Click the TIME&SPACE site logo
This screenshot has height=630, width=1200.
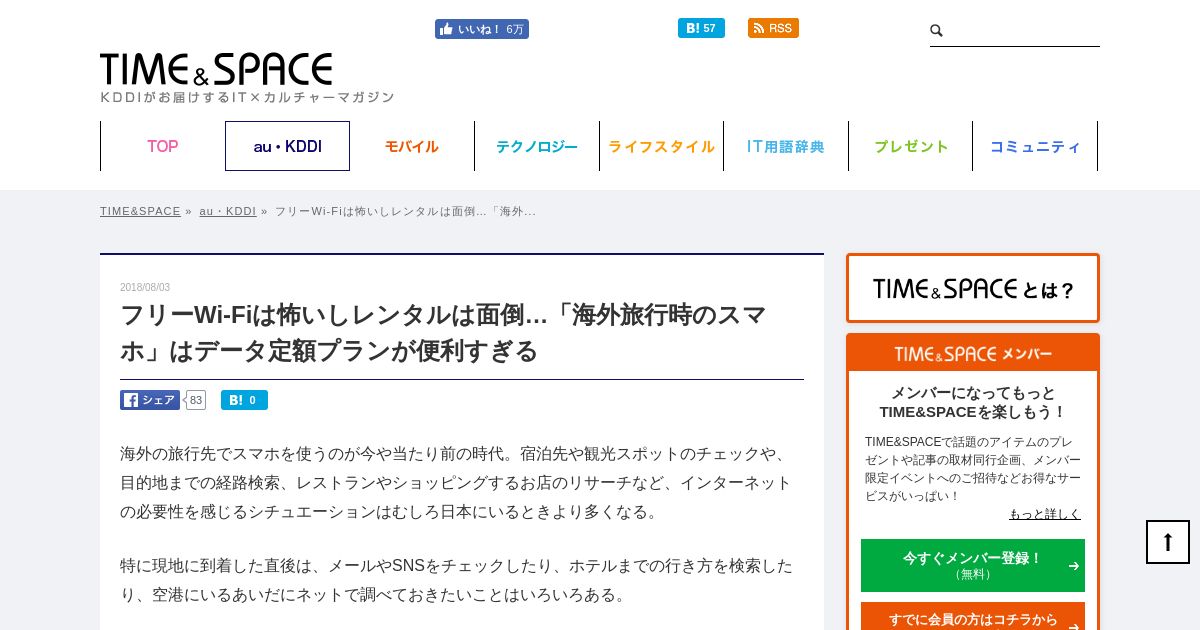[x=216, y=69]
